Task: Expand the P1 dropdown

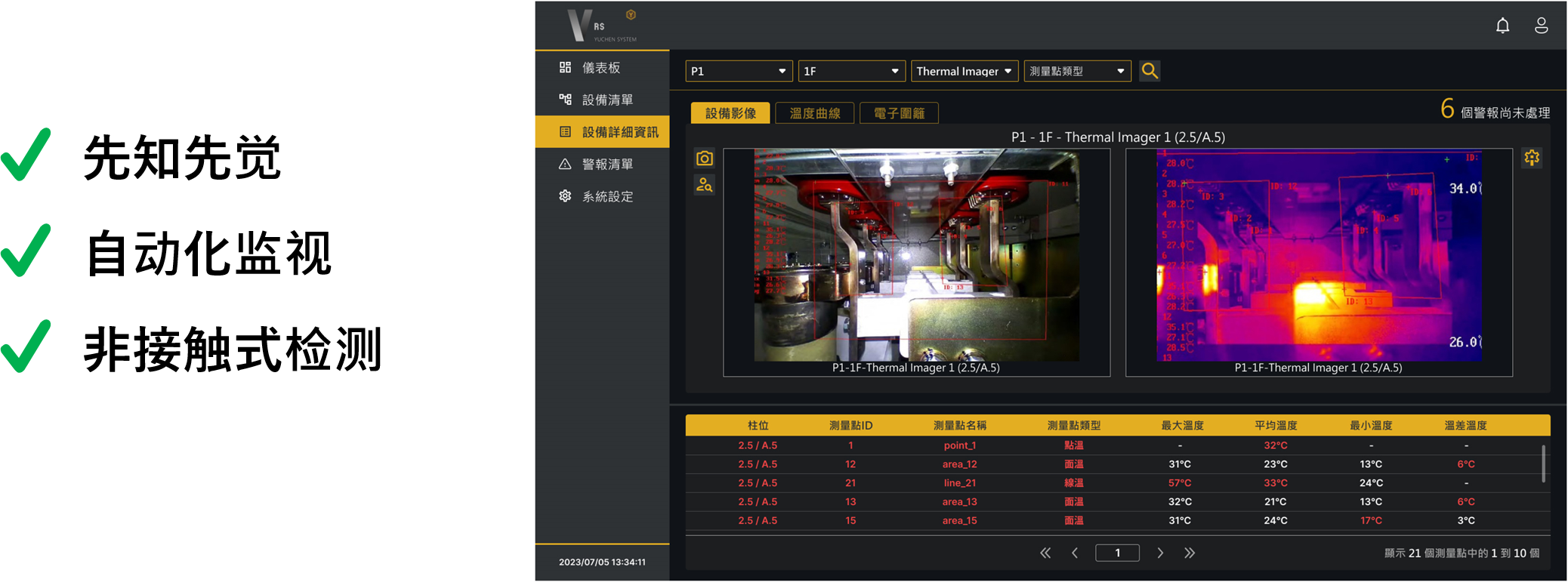Action: tap(738, 71)
